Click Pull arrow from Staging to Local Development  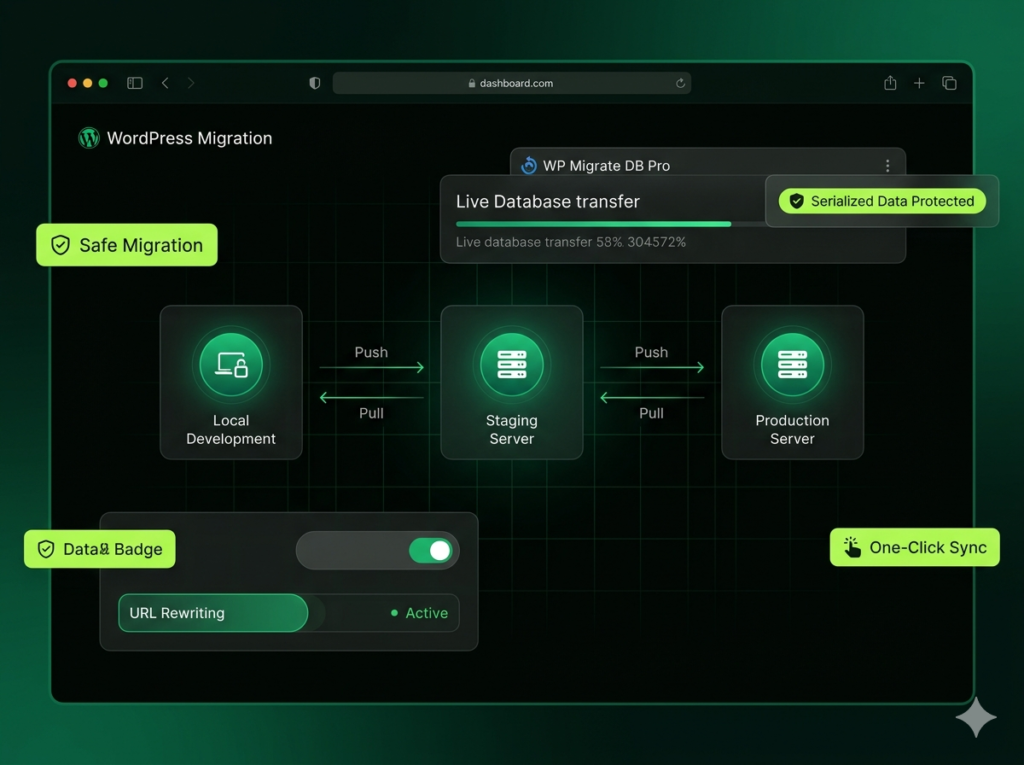coord(372,397)
